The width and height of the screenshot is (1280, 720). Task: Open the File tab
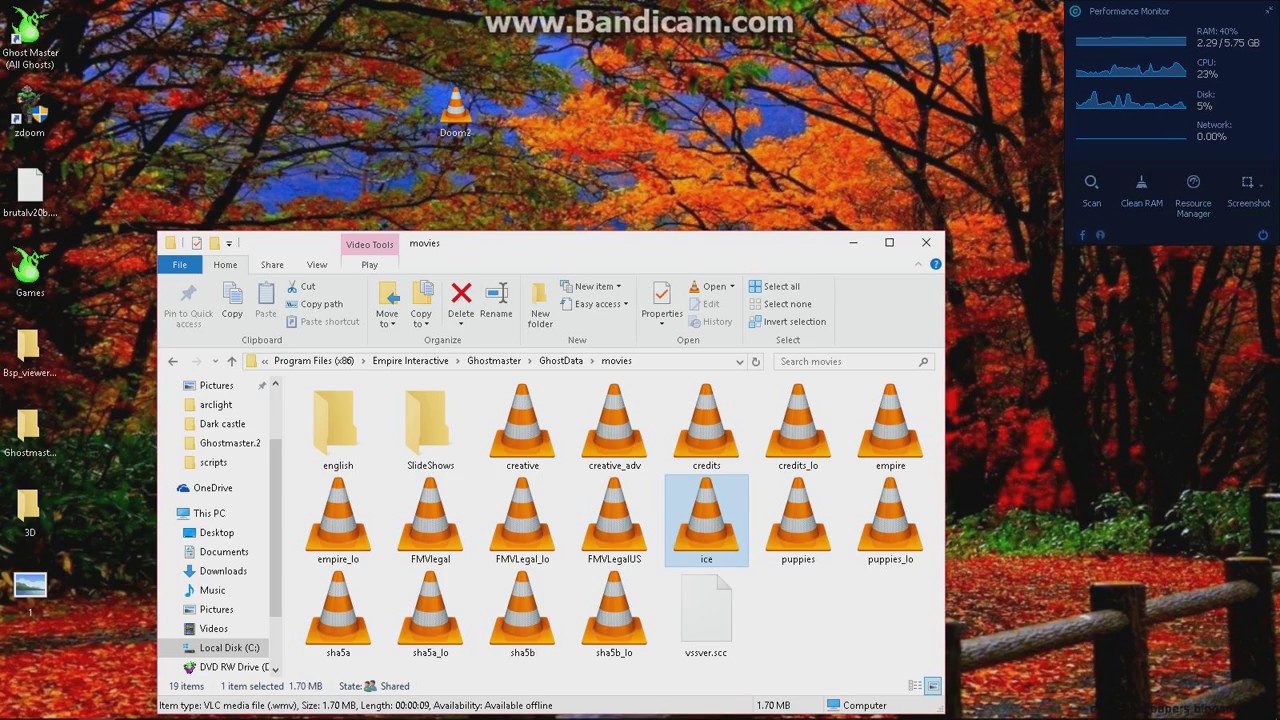180,265
